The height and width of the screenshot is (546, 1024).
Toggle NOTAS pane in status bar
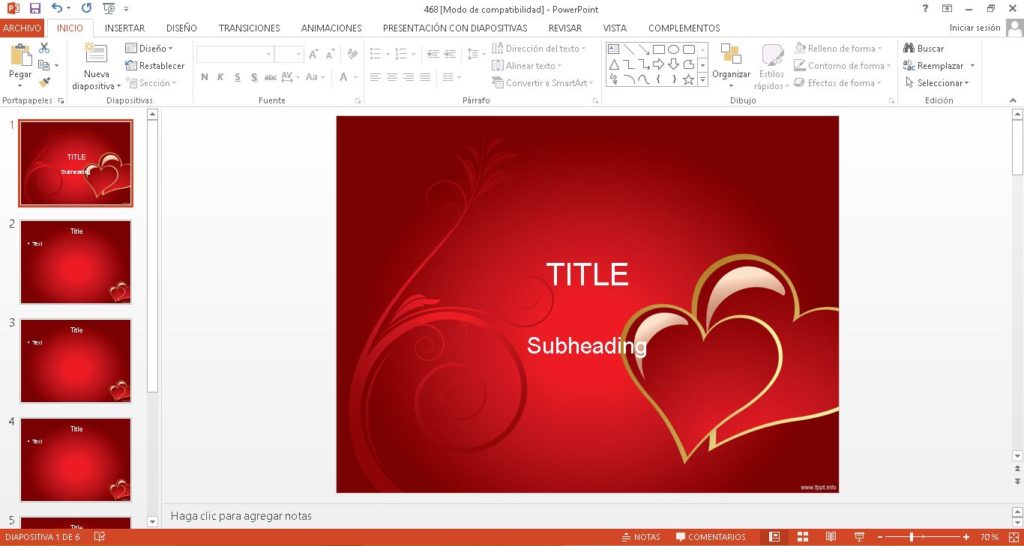point(641,537)
